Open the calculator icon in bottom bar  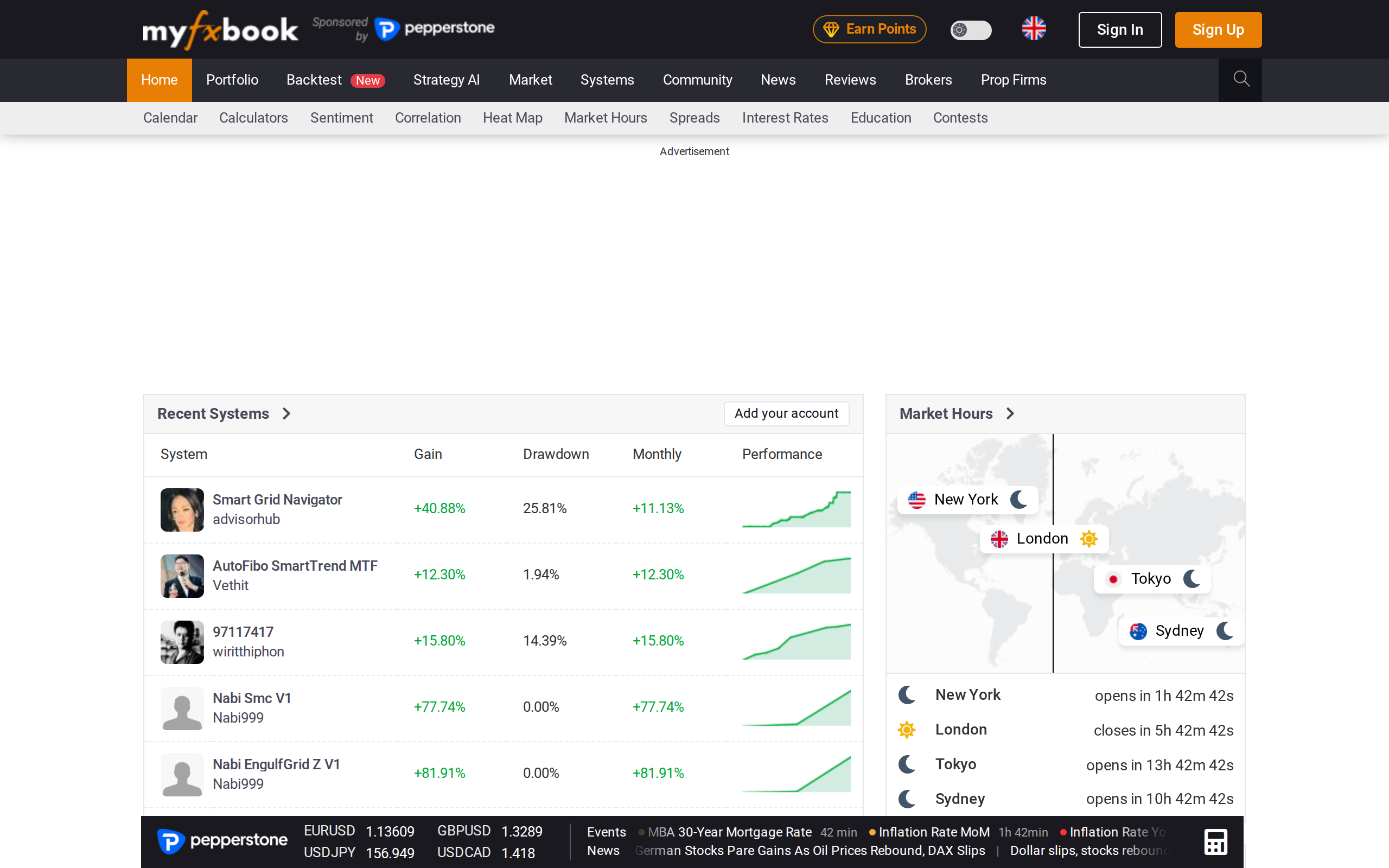1216,841
